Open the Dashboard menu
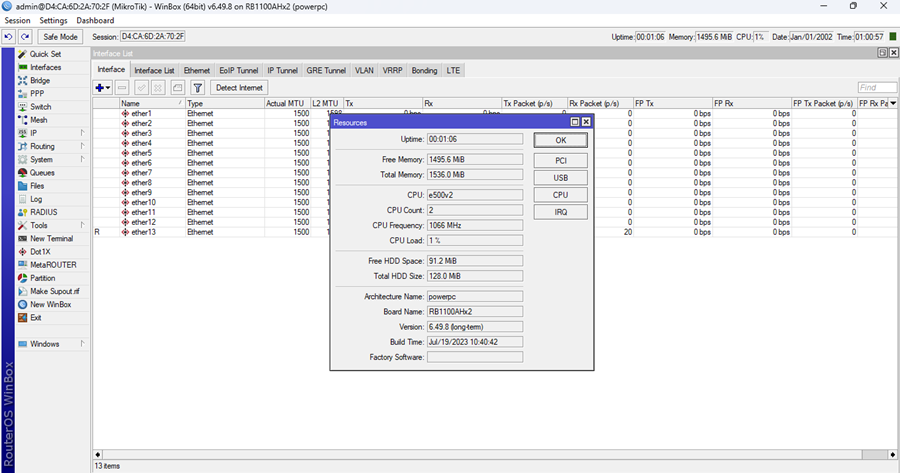 [95, 20]
